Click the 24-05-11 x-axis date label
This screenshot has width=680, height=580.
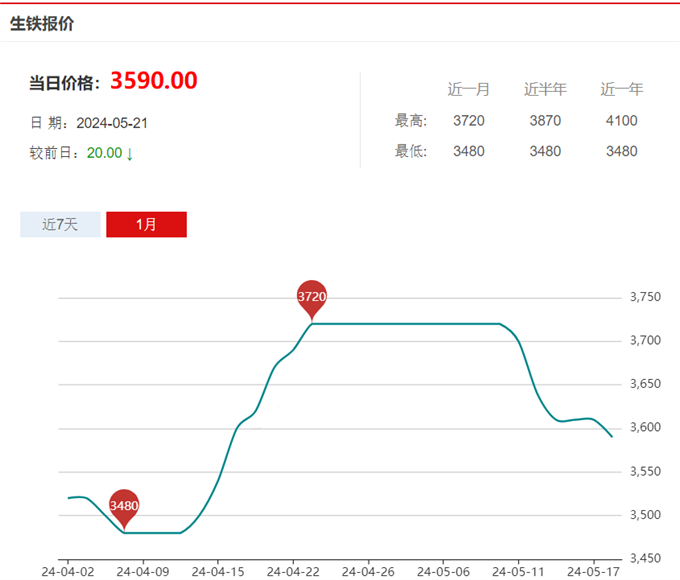tap(519, 572)
